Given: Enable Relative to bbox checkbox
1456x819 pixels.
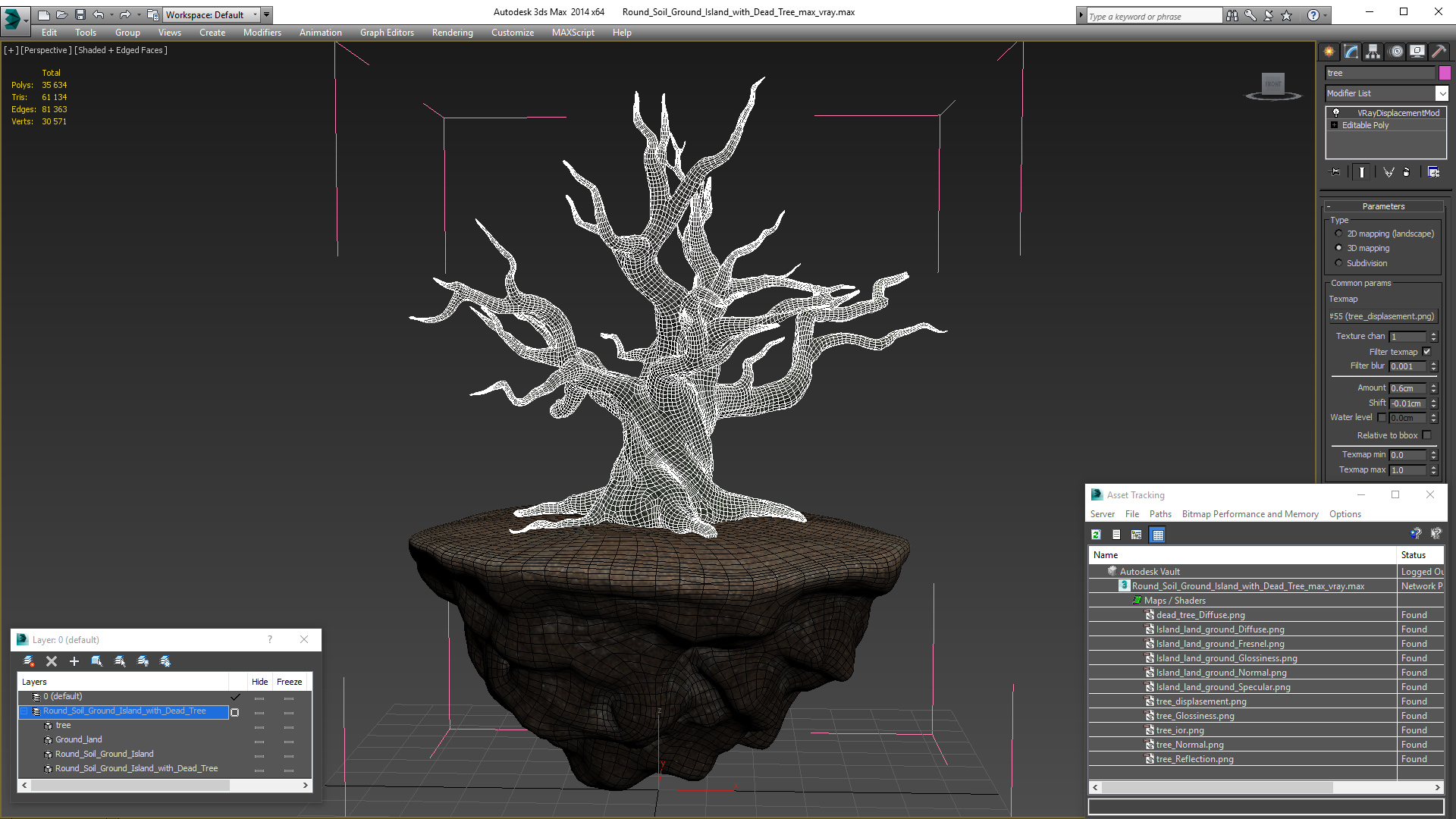Looking at the screenshot, I should [1426, 435].
